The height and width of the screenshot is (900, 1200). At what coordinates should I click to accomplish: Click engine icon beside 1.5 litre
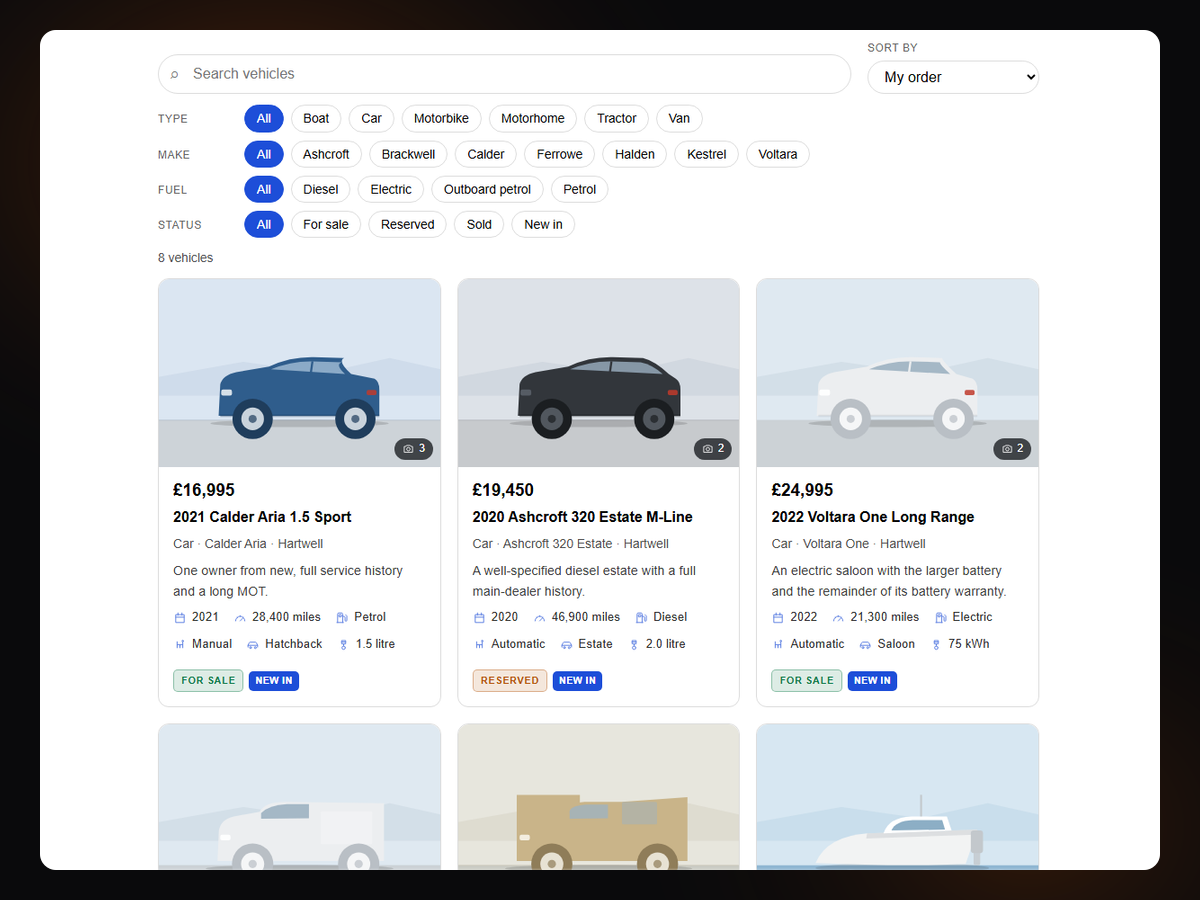[x=344, y=645]
